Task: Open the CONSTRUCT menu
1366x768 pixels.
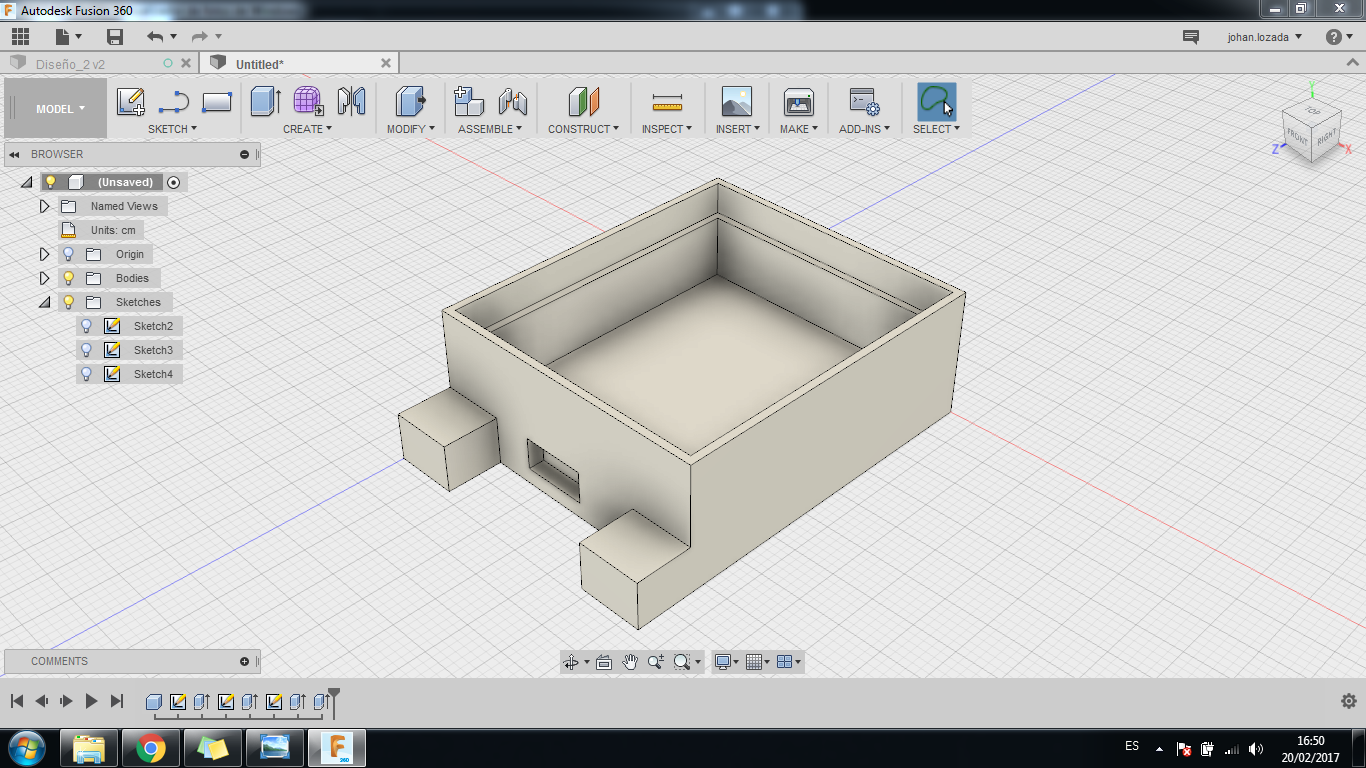Action: (x=583, y=129)
